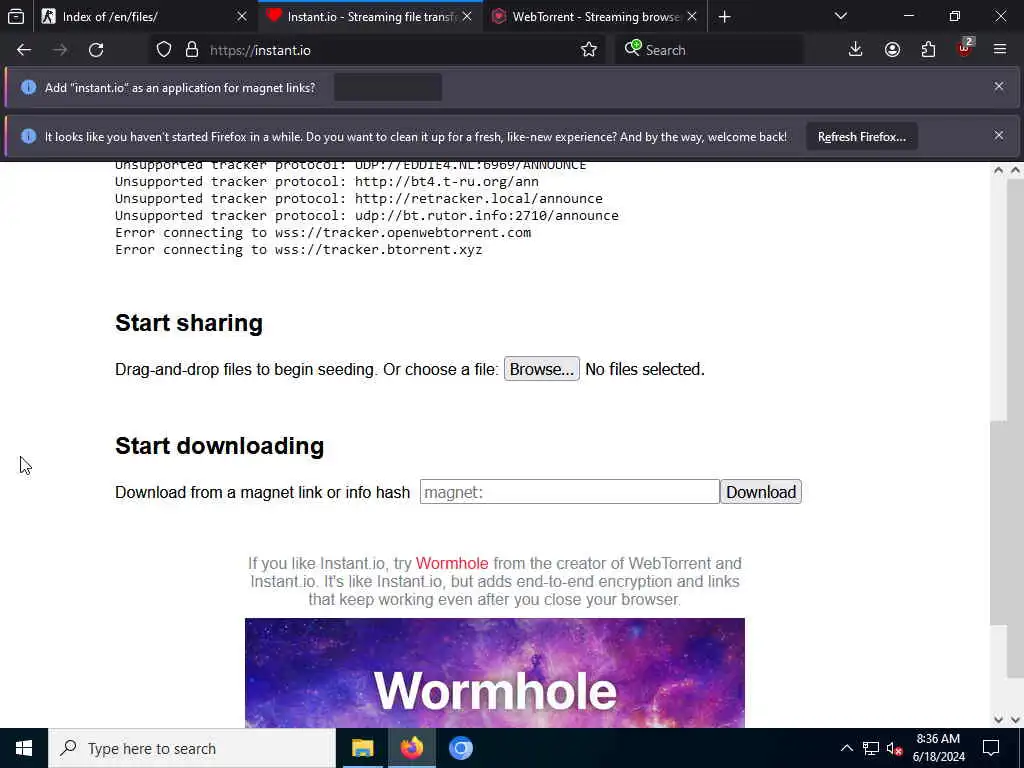Open a new tab with plus icon

(724, 17)
